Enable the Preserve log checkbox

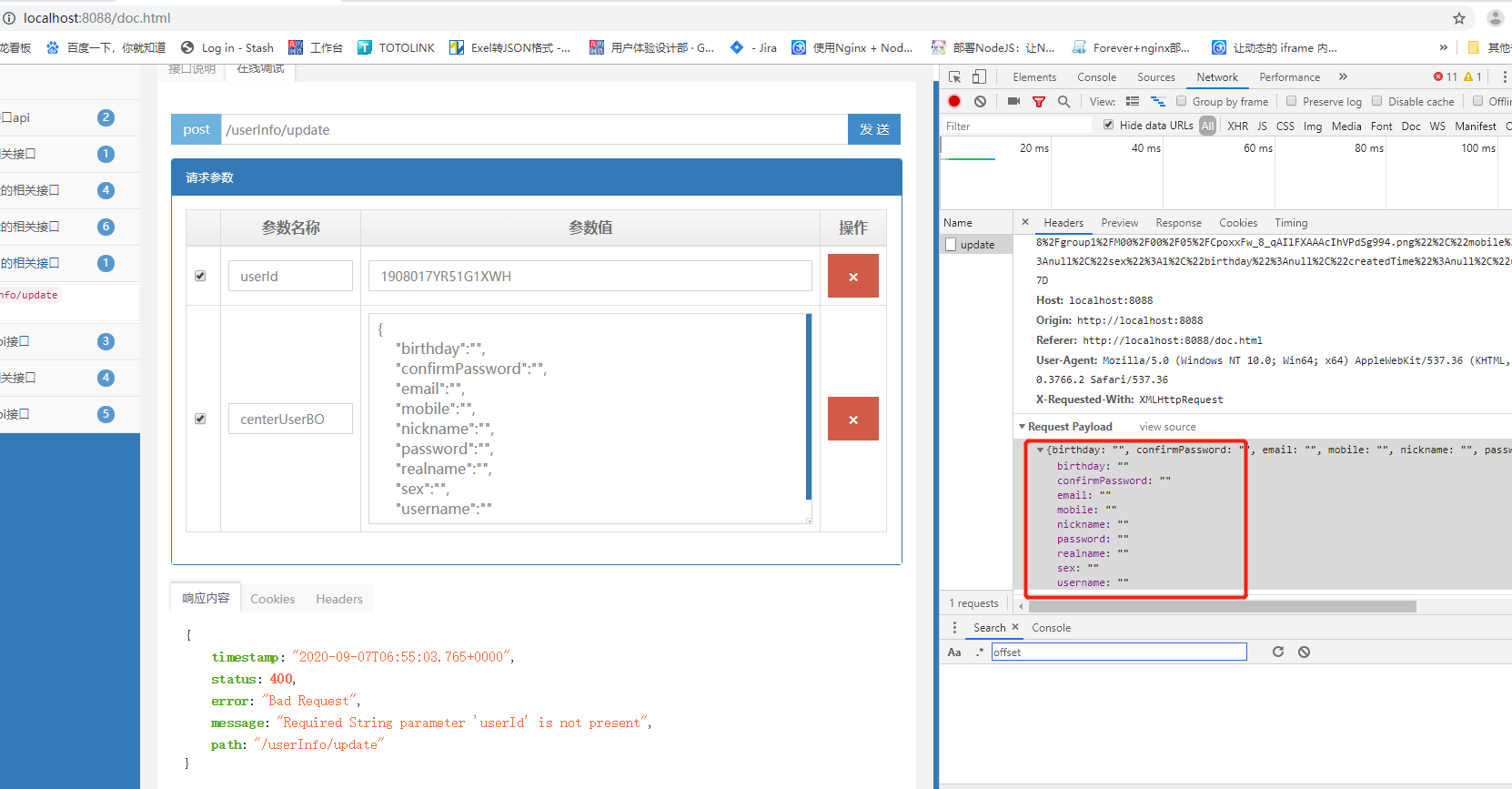[x=1291, y=101]
